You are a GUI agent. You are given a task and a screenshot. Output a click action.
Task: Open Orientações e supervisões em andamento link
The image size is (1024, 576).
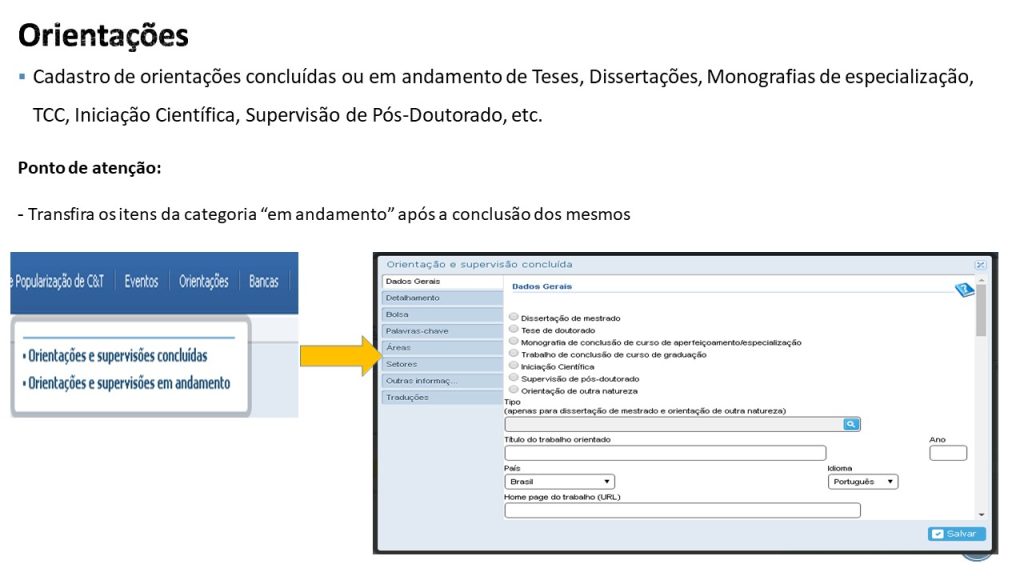coord(128,383)
